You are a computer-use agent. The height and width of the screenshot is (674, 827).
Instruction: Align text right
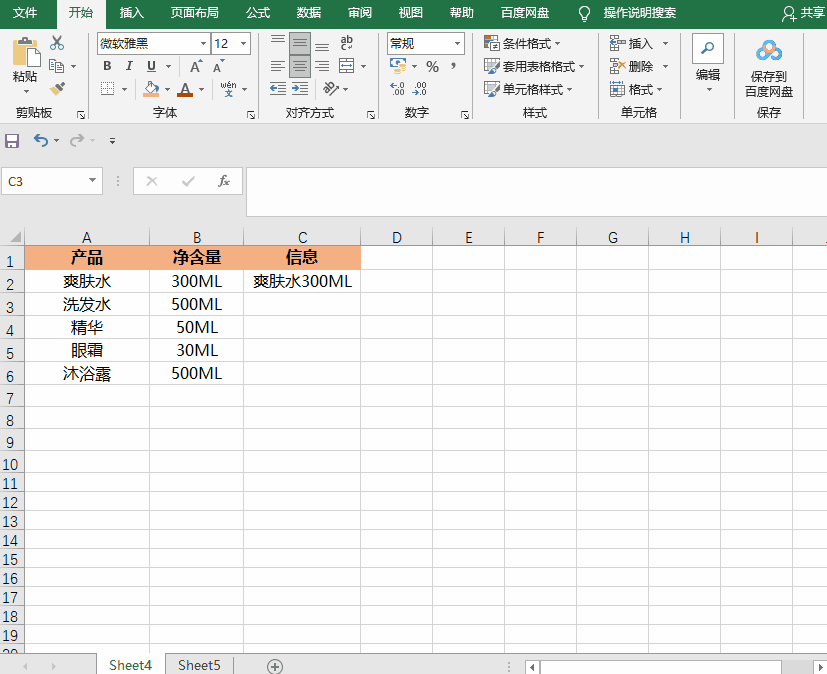point(322,66)
